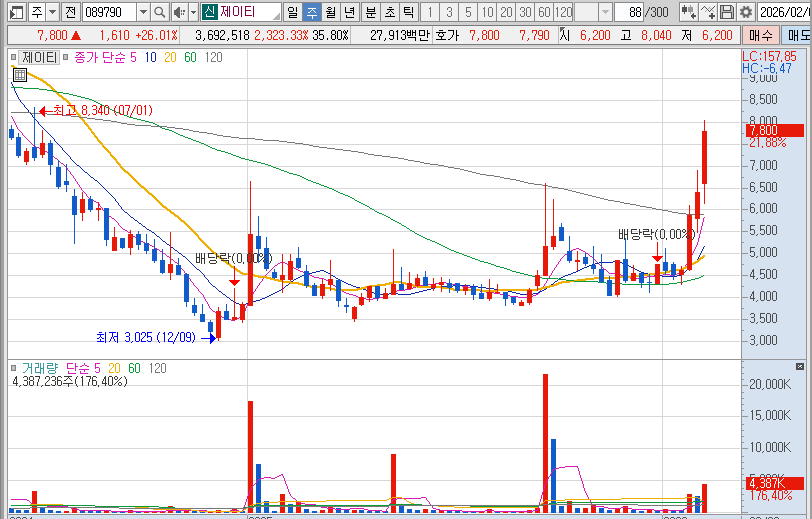Select yearly 년 chart period

[x=350, y=11]
